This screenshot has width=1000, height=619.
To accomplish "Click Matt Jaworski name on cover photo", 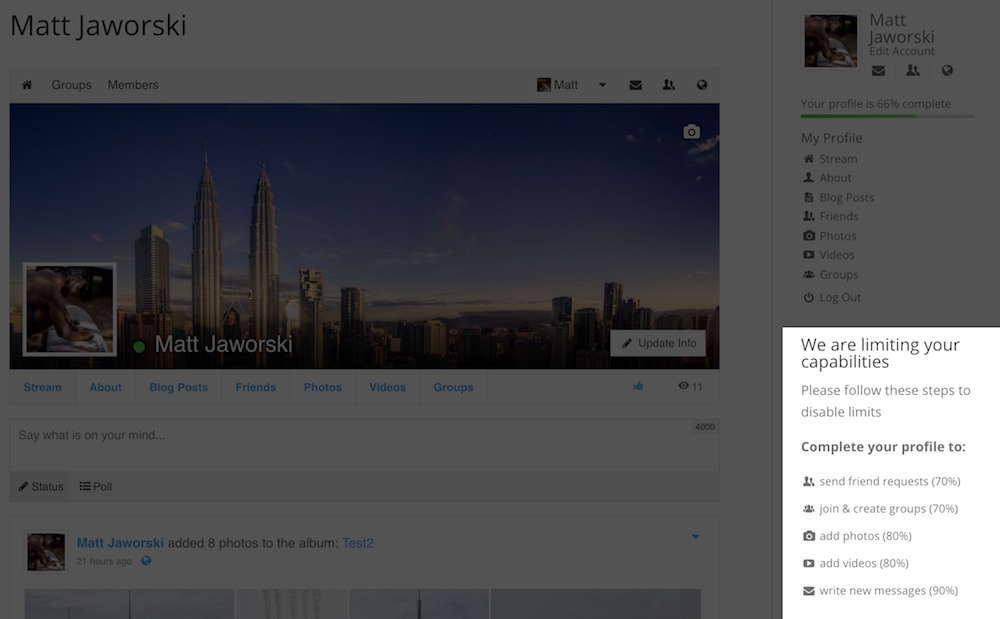I will pos(223,344).
